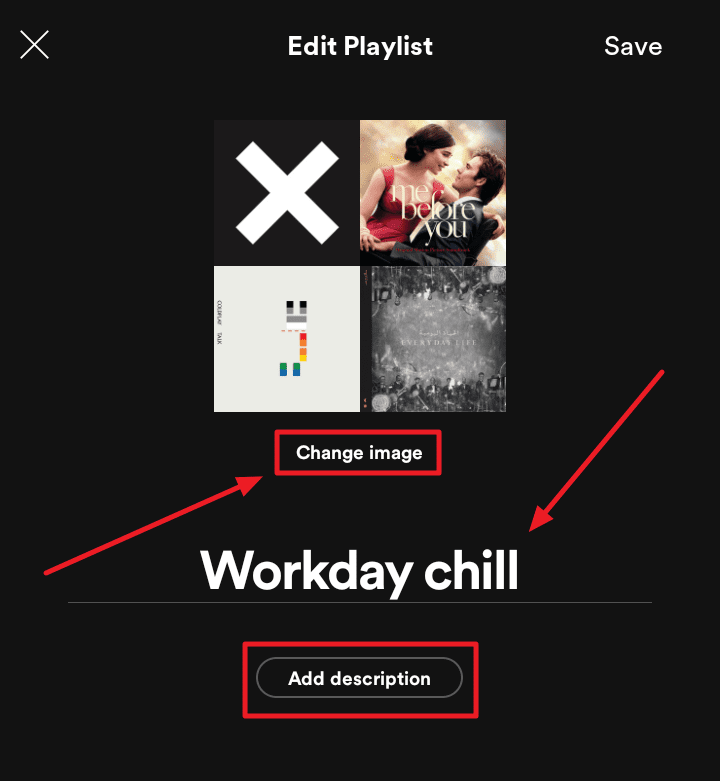Screen dimensions: 720x781
Task: Click the large white X artwork
Action: (287, 193)
